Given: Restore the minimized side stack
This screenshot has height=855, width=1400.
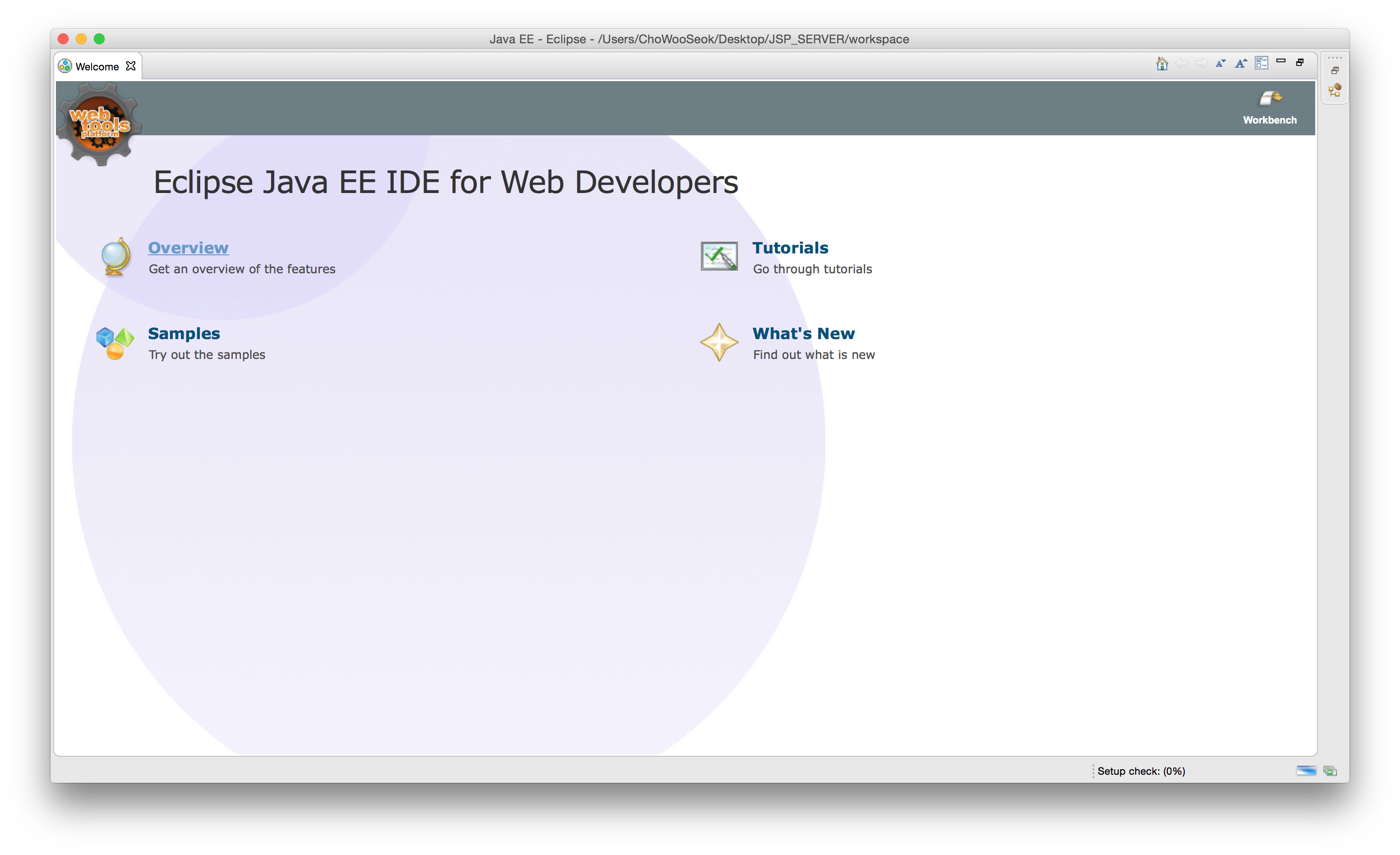Looking at the screenshot, I should [1335, 70].
